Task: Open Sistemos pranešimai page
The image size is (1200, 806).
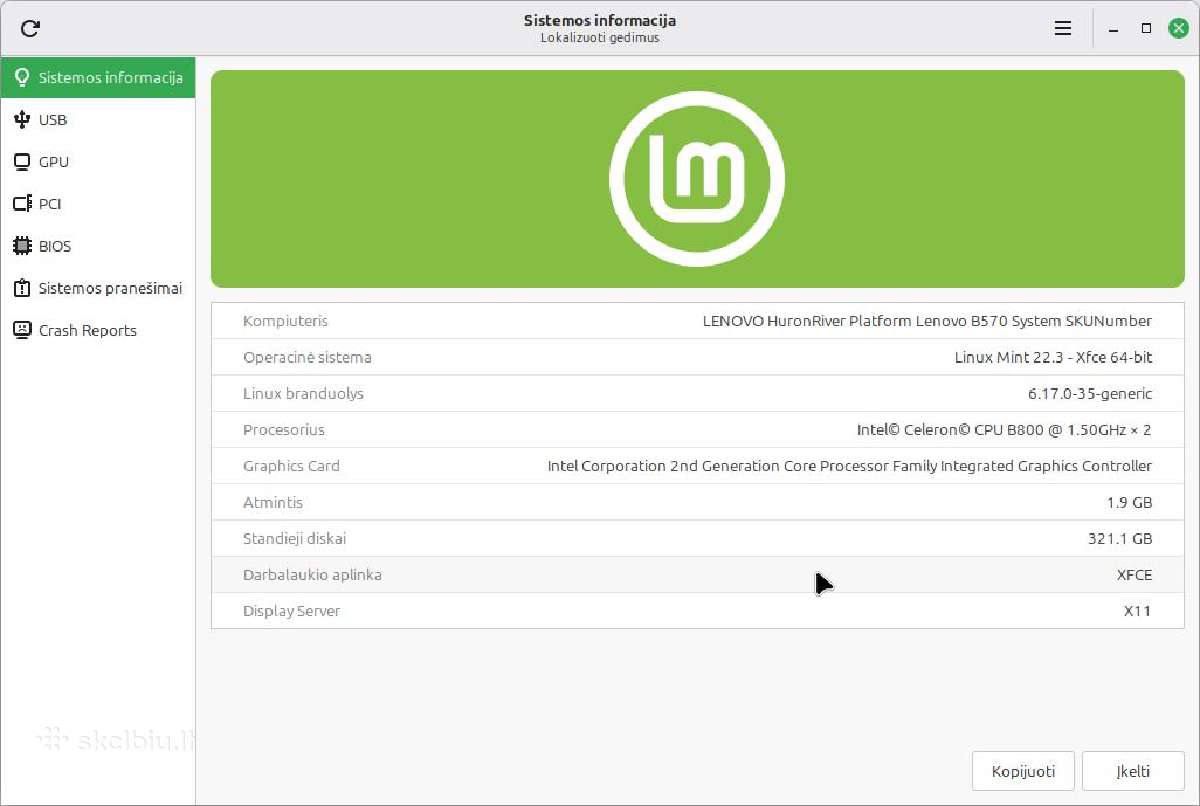Action: click(98, 288)
